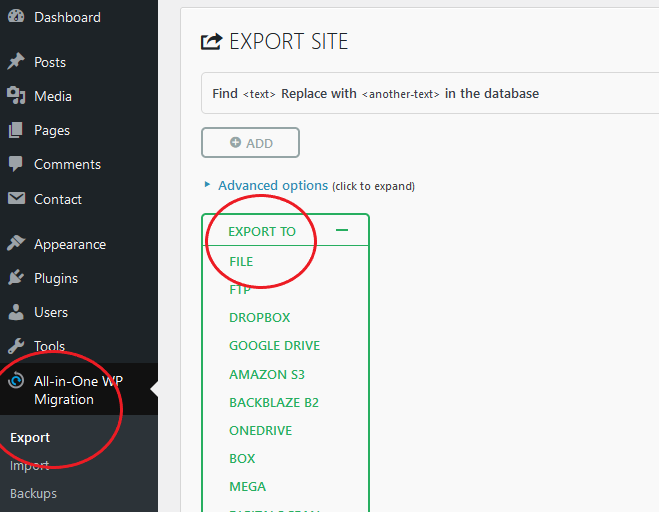This screenshot has height=512, width=659.
Task: Choose DROPBOX export destination
Action: tap(259, 318)
